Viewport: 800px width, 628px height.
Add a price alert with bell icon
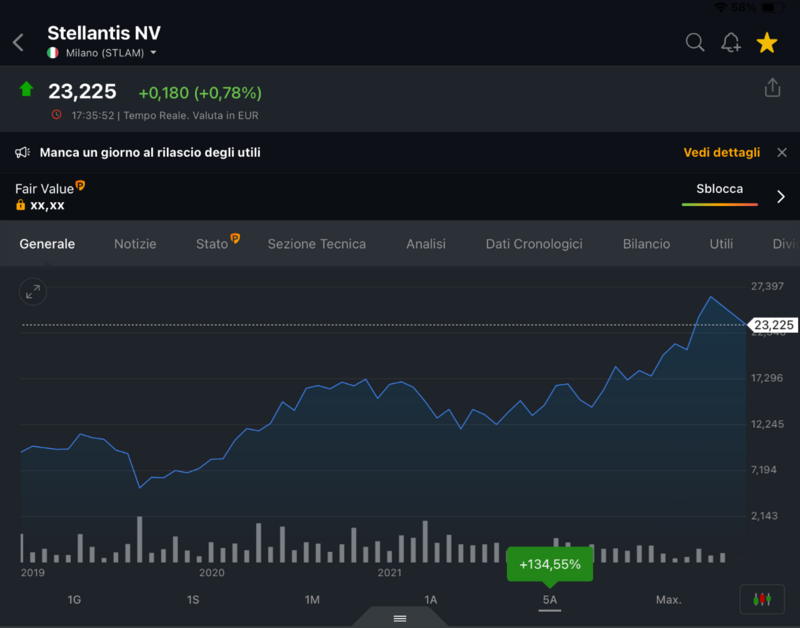[731, 42]
